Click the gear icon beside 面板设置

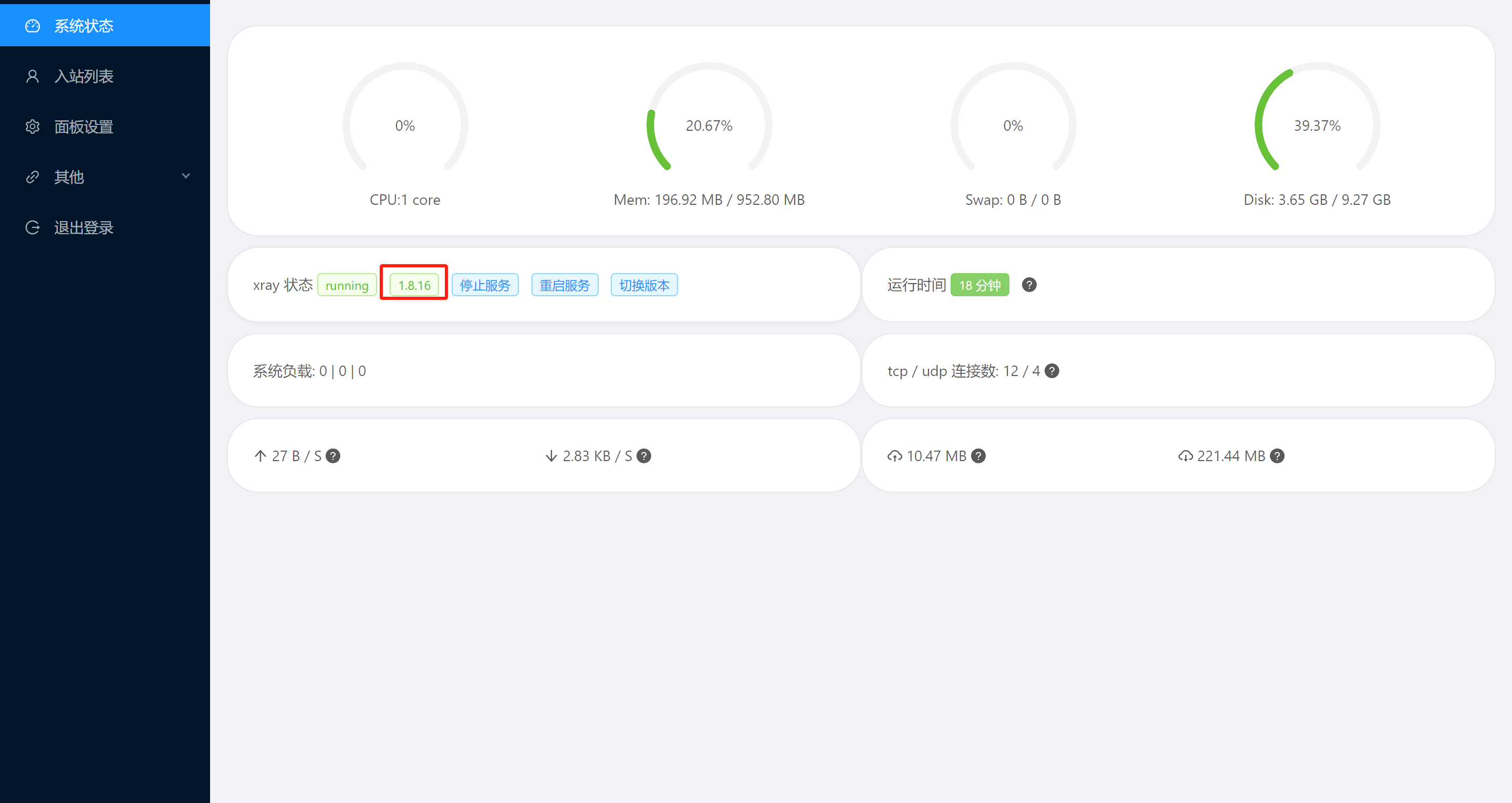point(32,127)
